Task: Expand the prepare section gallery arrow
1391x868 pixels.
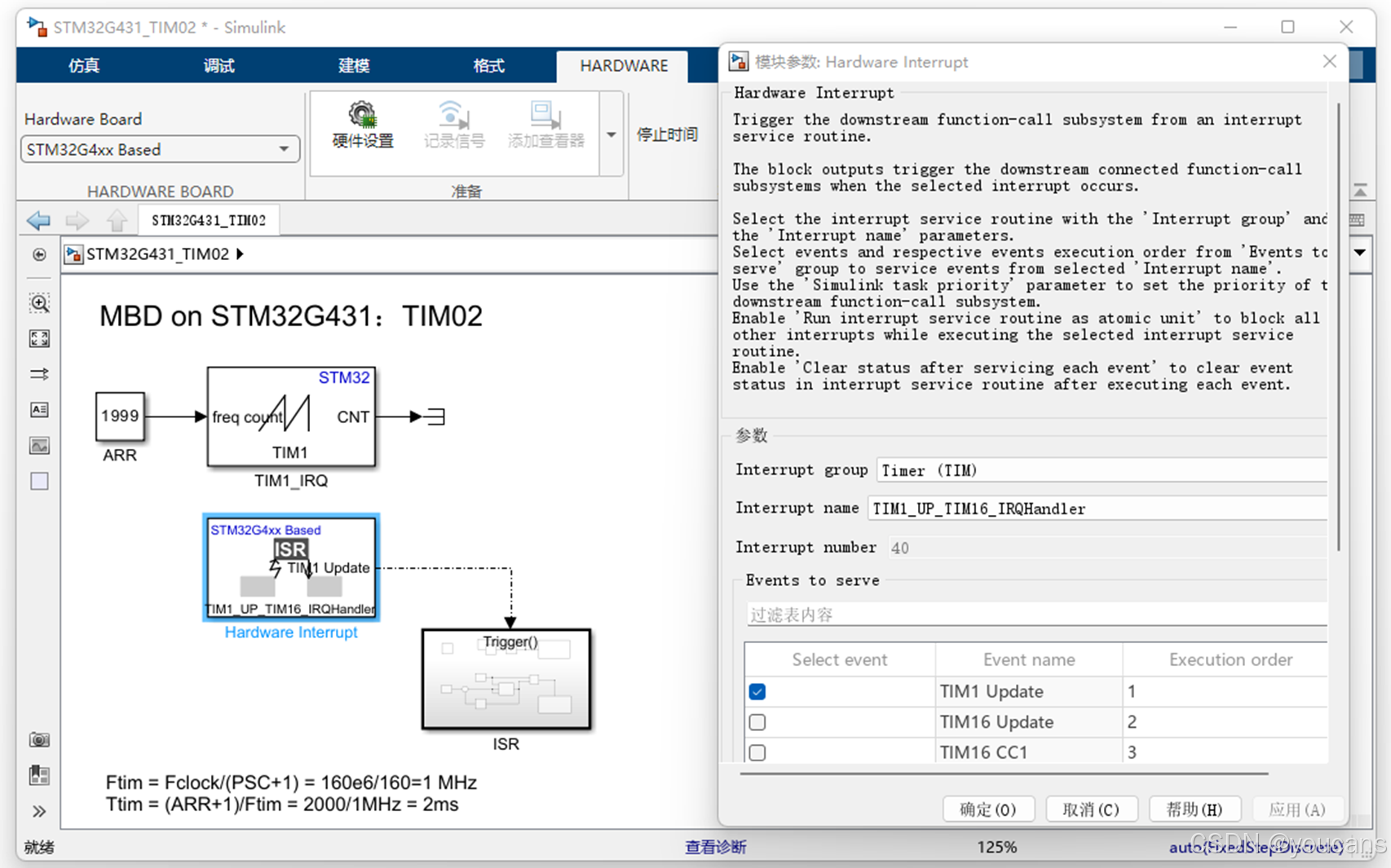Action: [612, 134]
